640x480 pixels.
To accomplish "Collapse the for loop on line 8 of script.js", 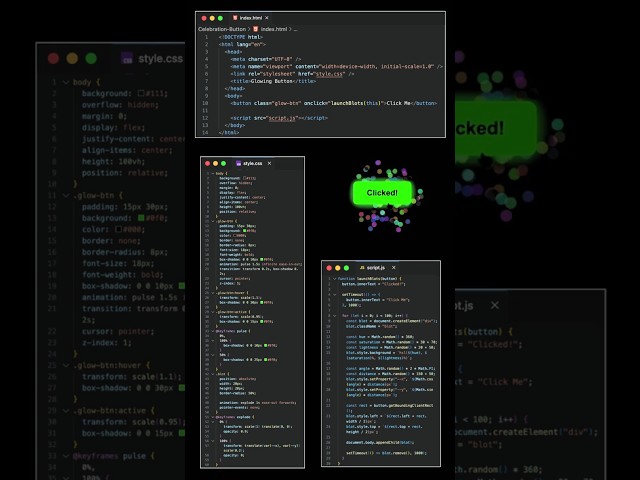I will click(335, 316).
